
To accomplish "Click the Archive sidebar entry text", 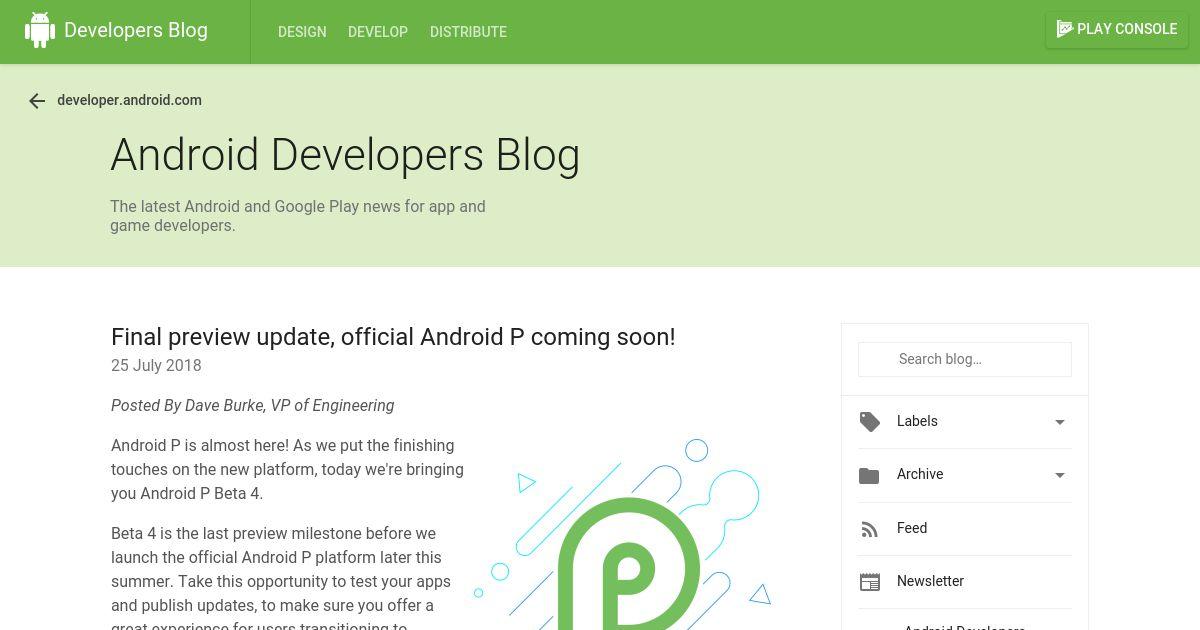I will pos(920,474).
